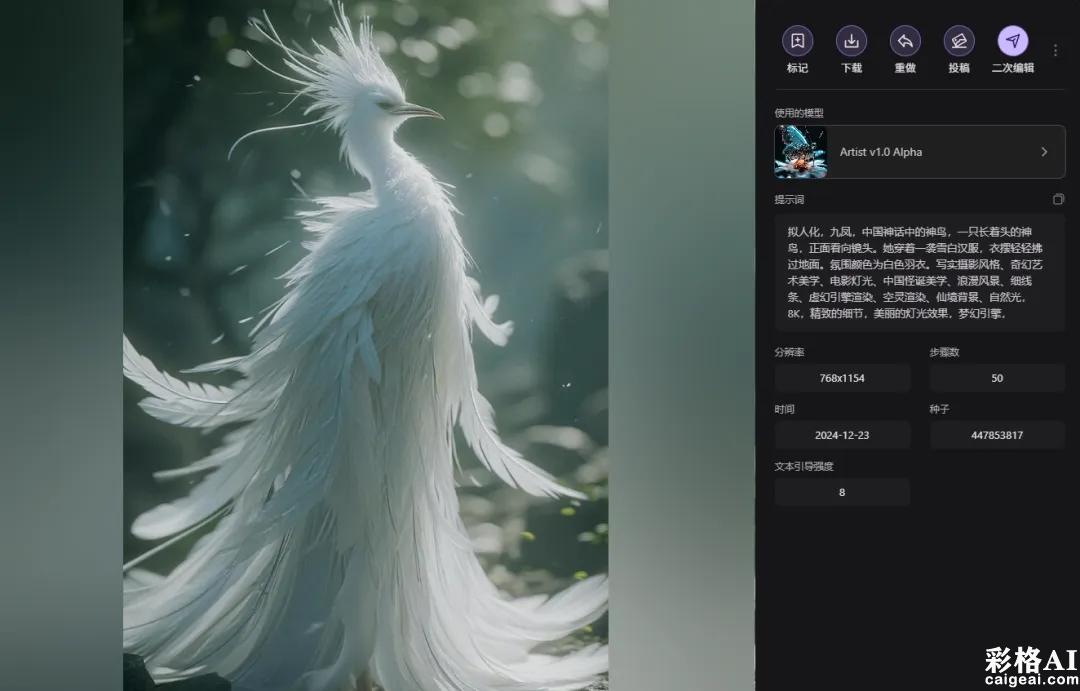The height and width of the screenshot is (691, 1080).
Task: Open 二次编辑 with the purple send icon
Action: 1013,41
